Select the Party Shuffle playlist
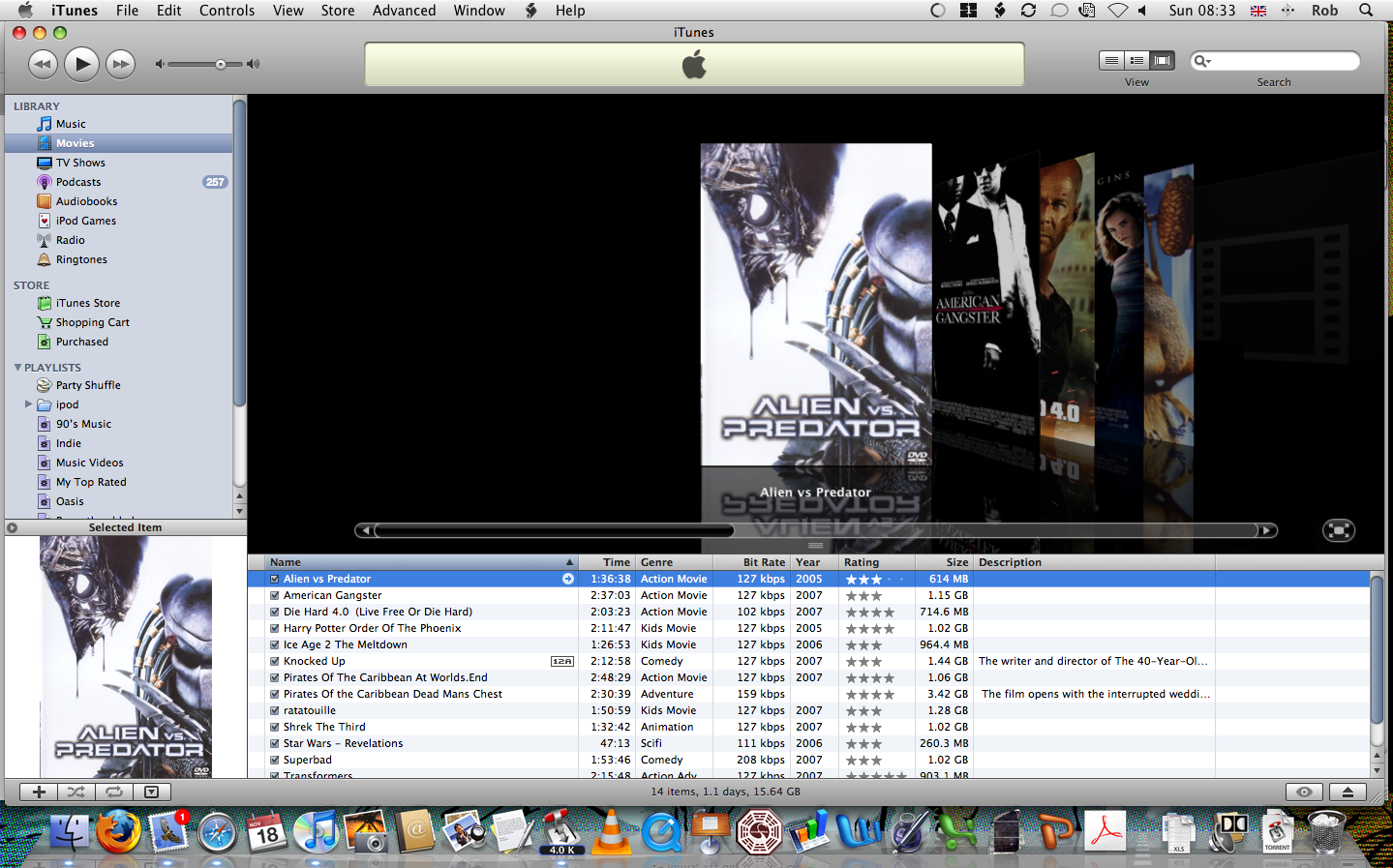The image size is (1393, 868). [x=87, y=385]
